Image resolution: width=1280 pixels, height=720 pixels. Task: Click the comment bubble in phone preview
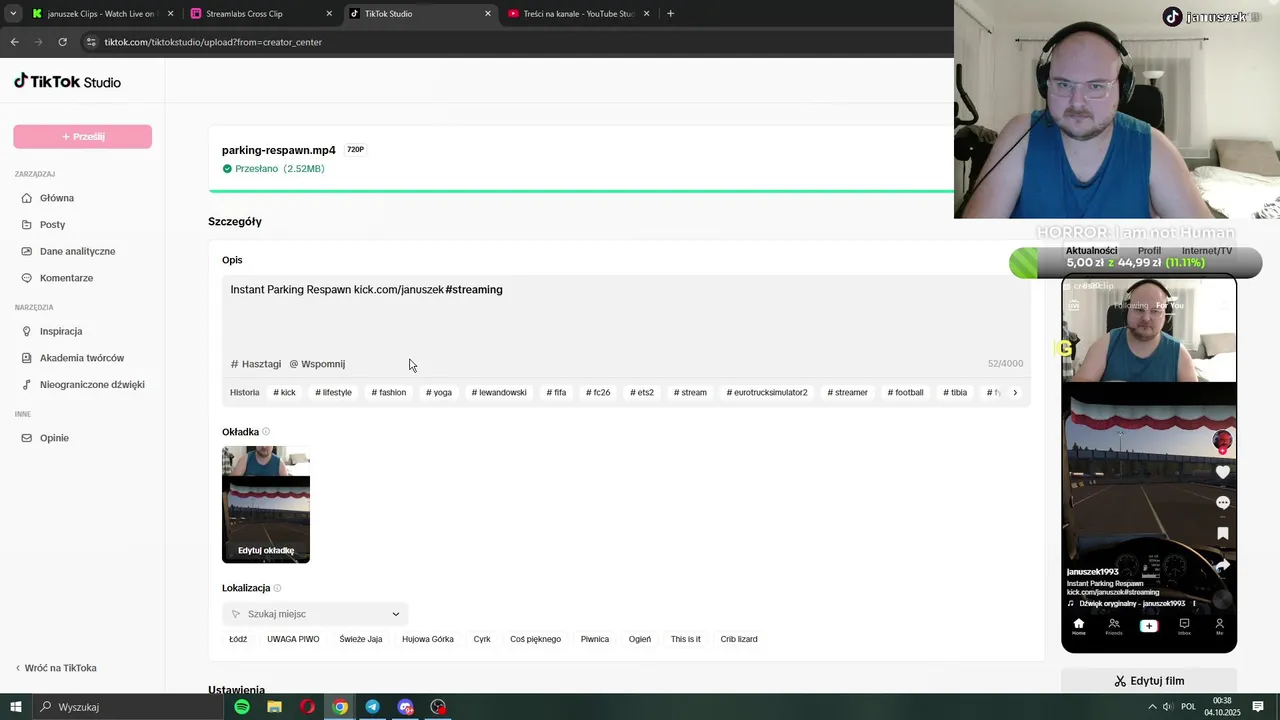tap(1222, 503)
